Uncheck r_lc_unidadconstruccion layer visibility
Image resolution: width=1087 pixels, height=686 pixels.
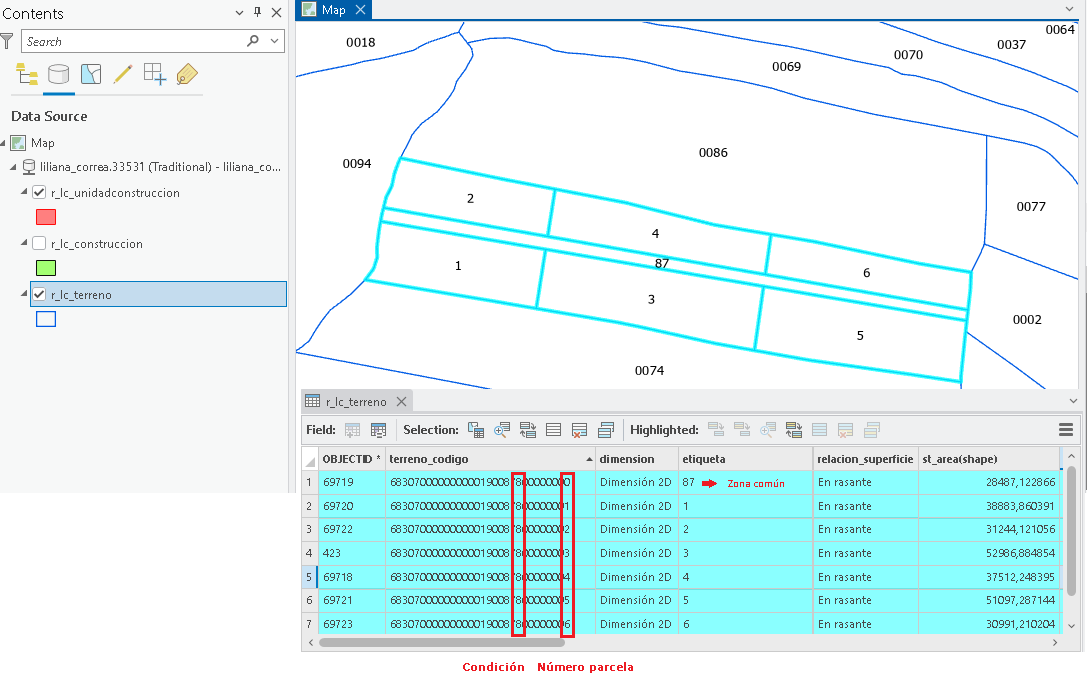pos(40,193)
